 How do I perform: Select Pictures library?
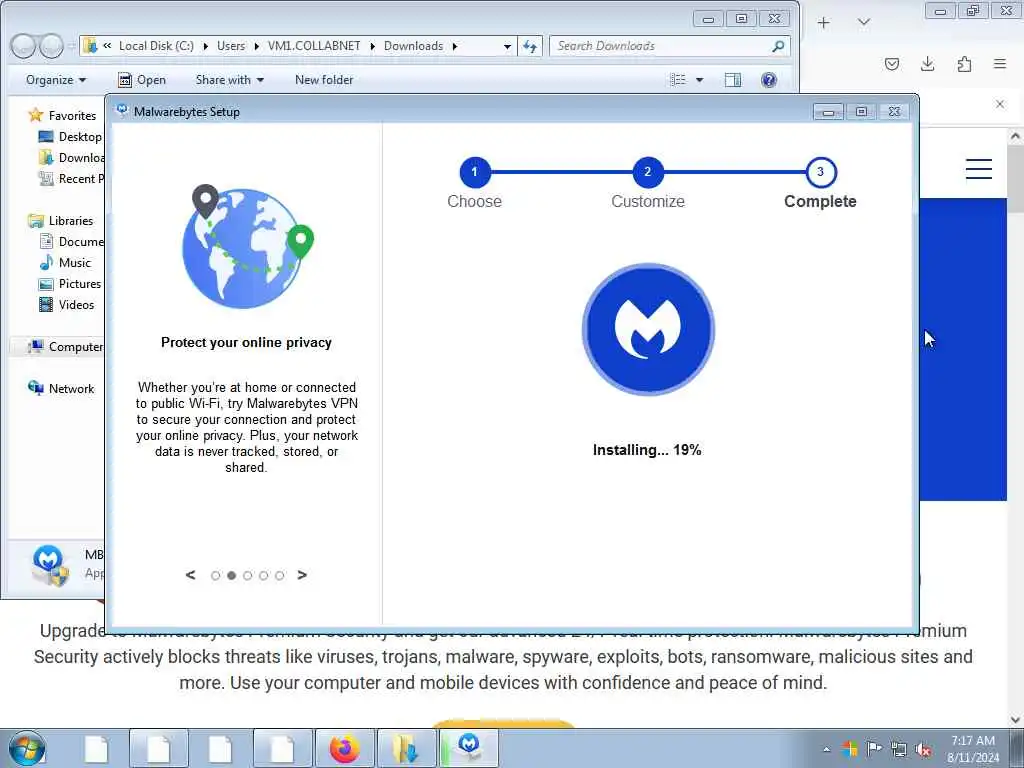70,283
